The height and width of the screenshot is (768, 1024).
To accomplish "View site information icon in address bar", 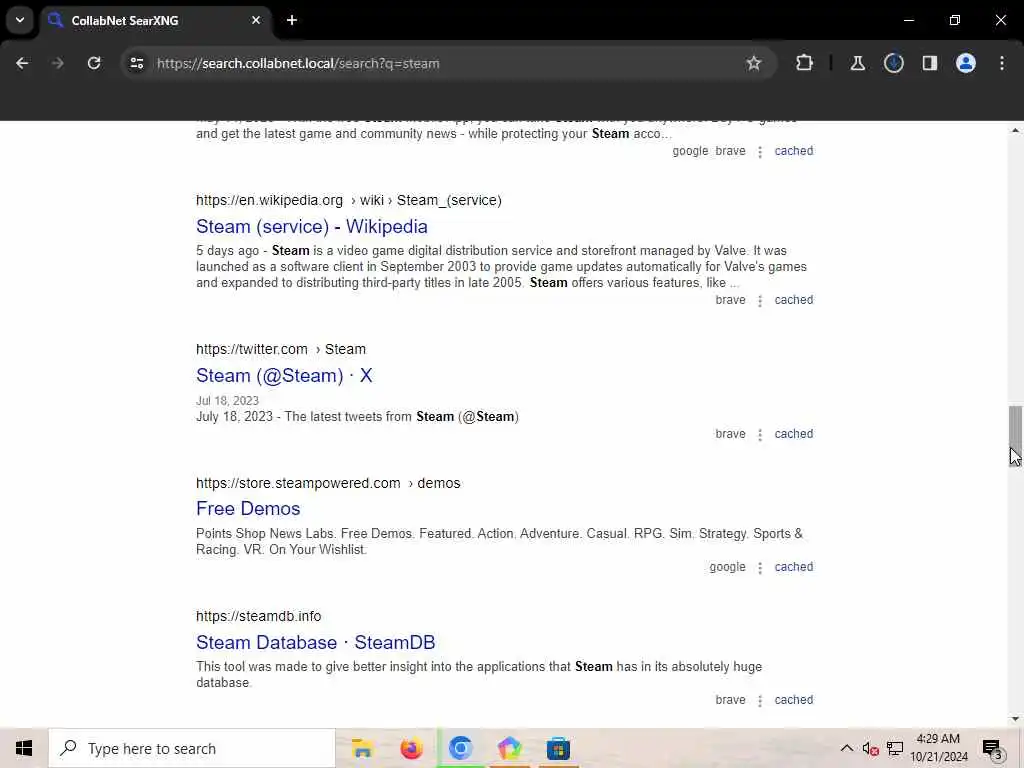I will click(136, 63).
